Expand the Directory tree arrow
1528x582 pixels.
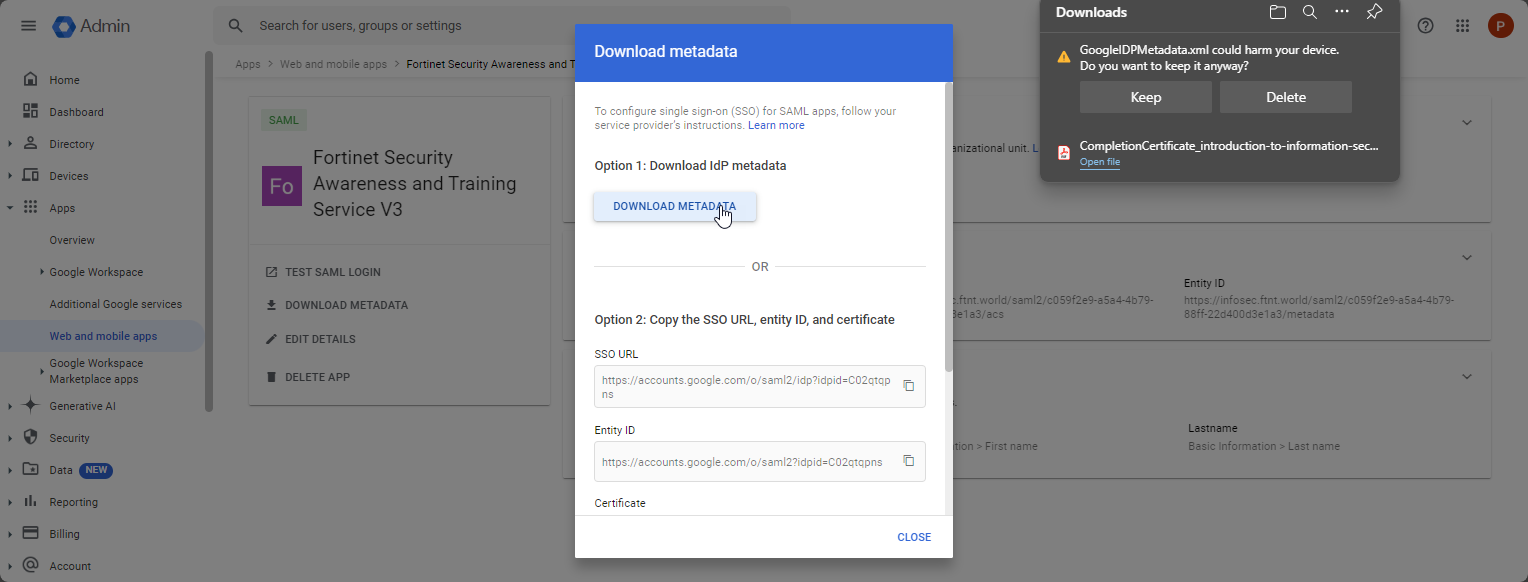coord(10,144)
